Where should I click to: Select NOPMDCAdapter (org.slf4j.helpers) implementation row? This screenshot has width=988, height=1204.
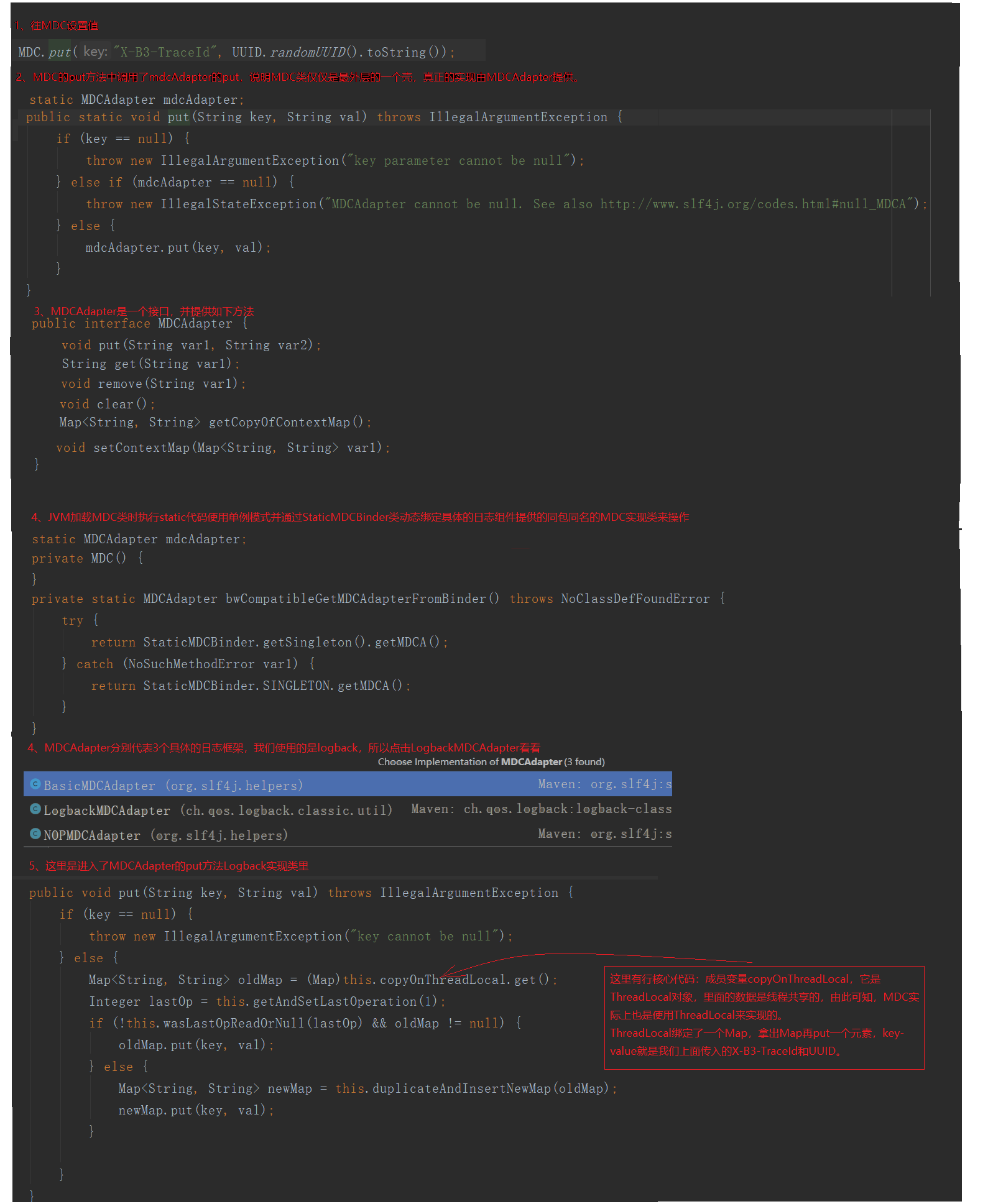[x=348, y=834]
